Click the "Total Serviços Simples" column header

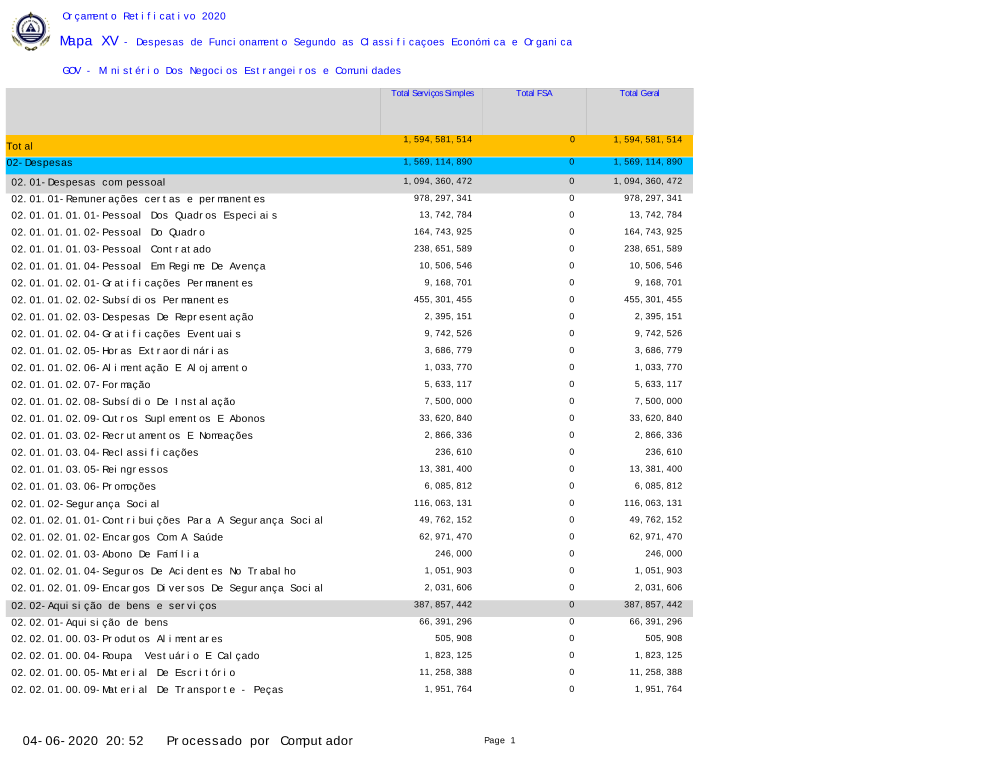tap(432, 93)
